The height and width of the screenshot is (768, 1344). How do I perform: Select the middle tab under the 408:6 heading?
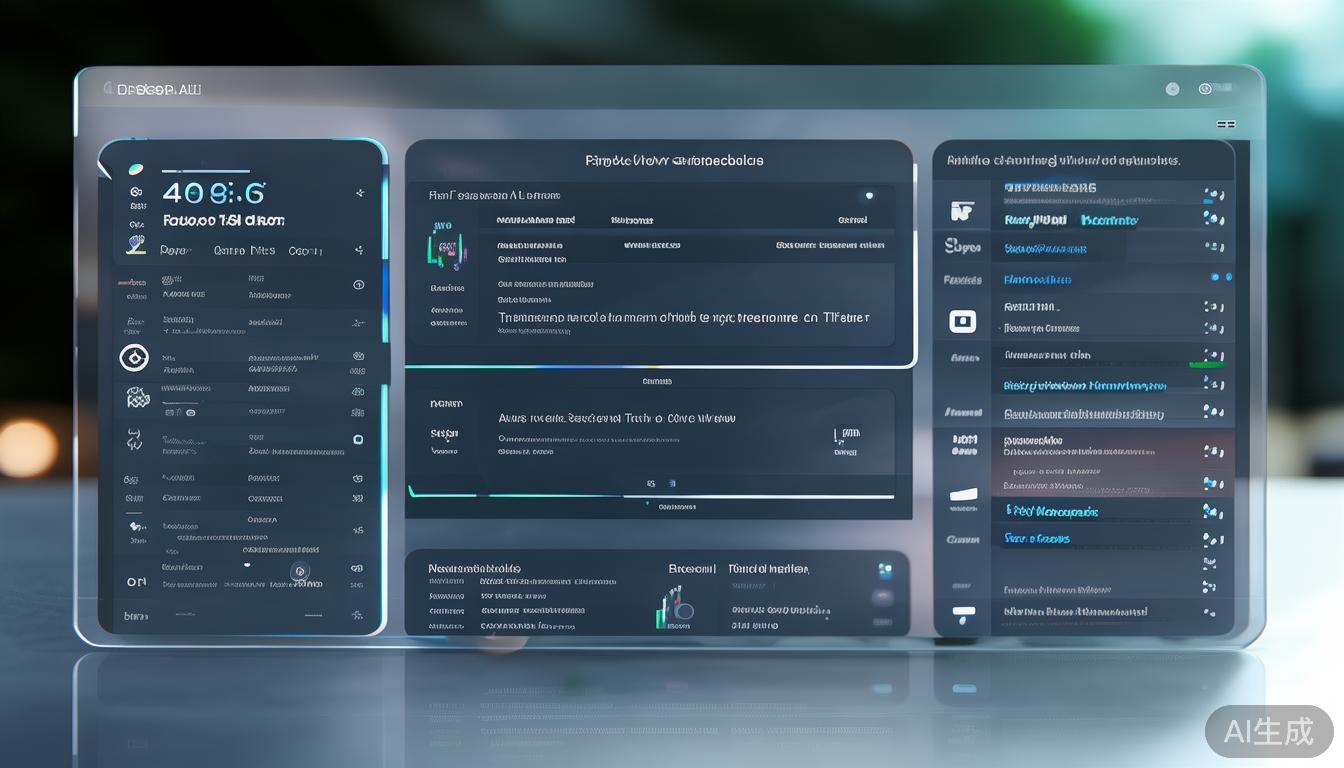pos(244,251)
